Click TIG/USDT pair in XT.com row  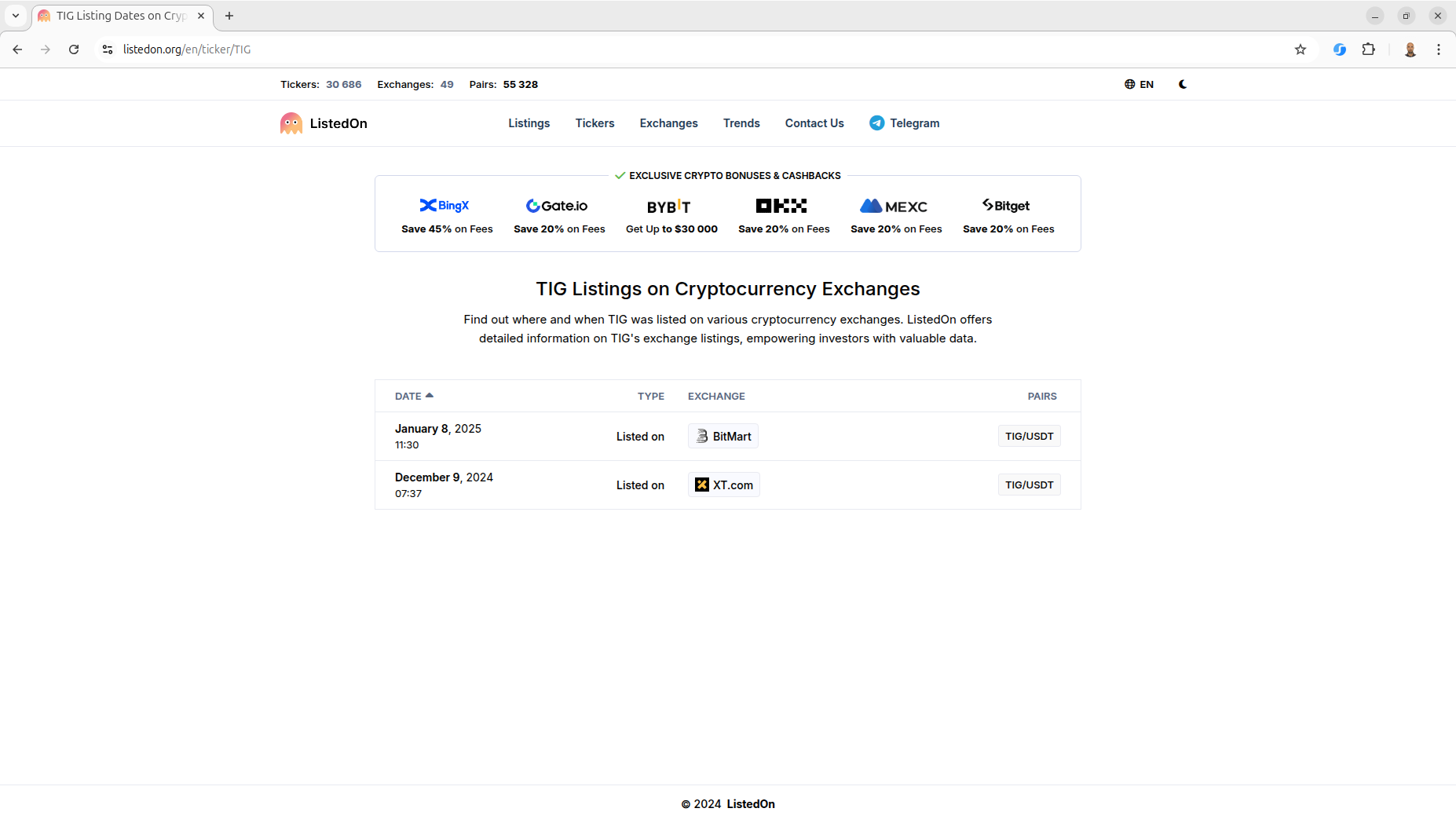(1029, 485)
